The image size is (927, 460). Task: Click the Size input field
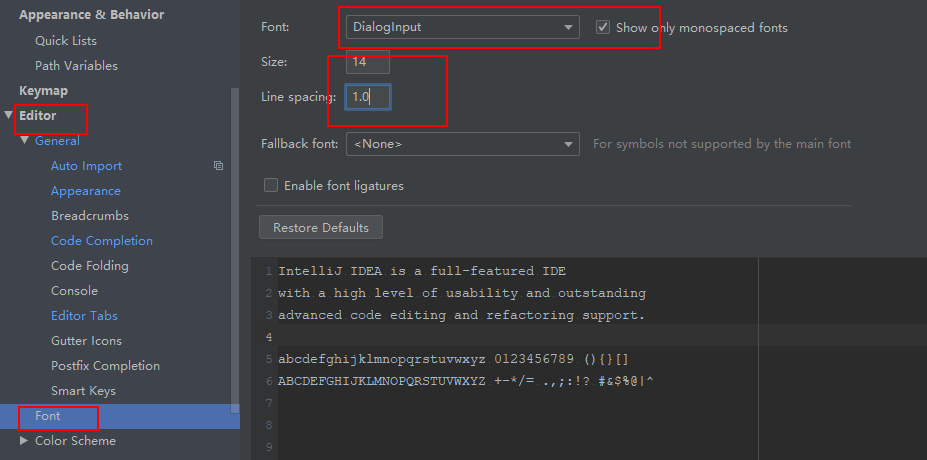coord(368,61)
